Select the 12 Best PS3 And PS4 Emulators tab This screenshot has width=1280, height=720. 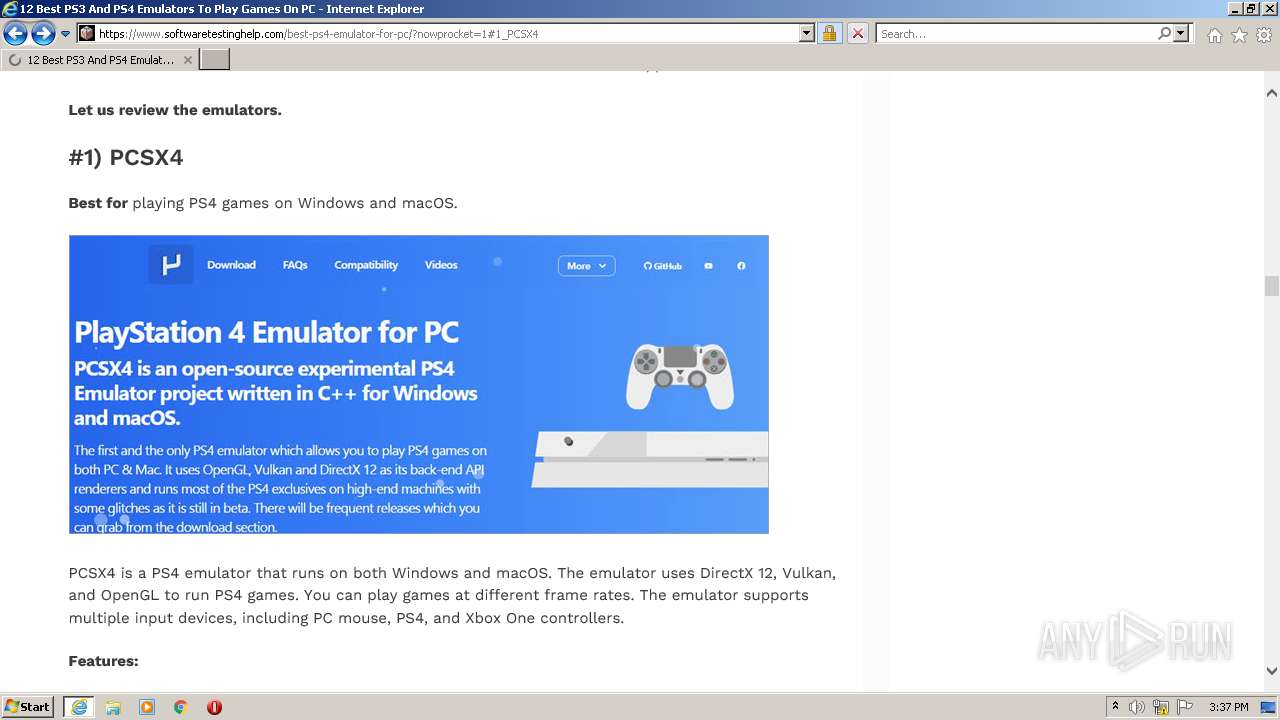pos(100,60)
